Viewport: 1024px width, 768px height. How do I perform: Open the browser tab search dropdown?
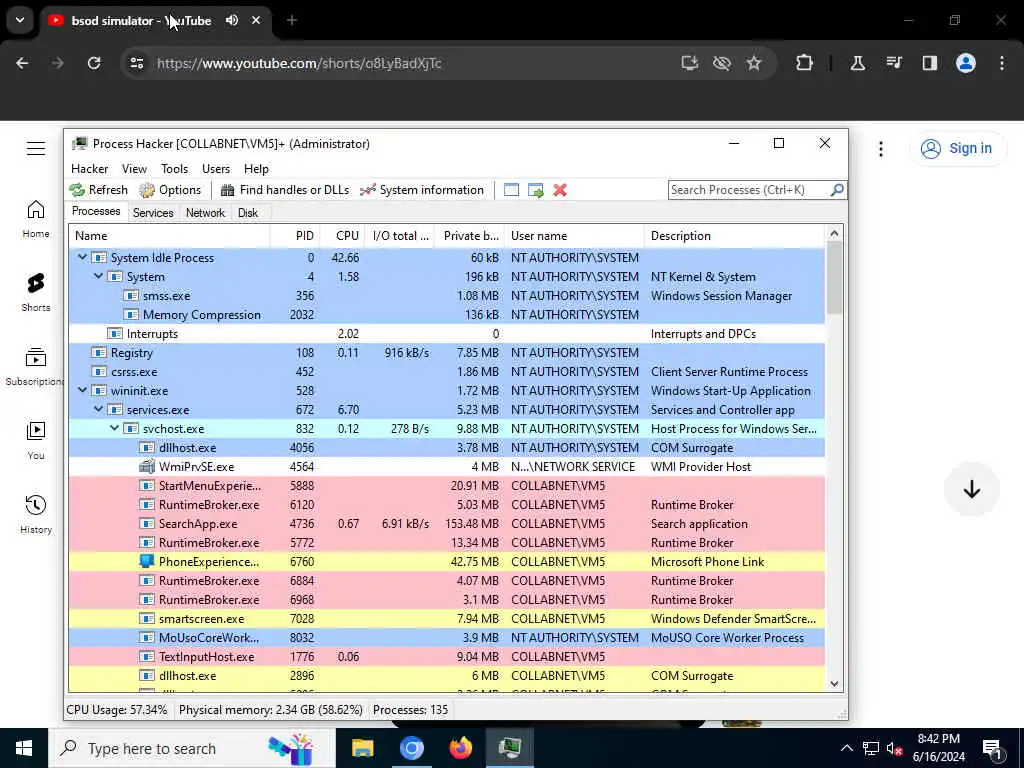coord(20,20)
